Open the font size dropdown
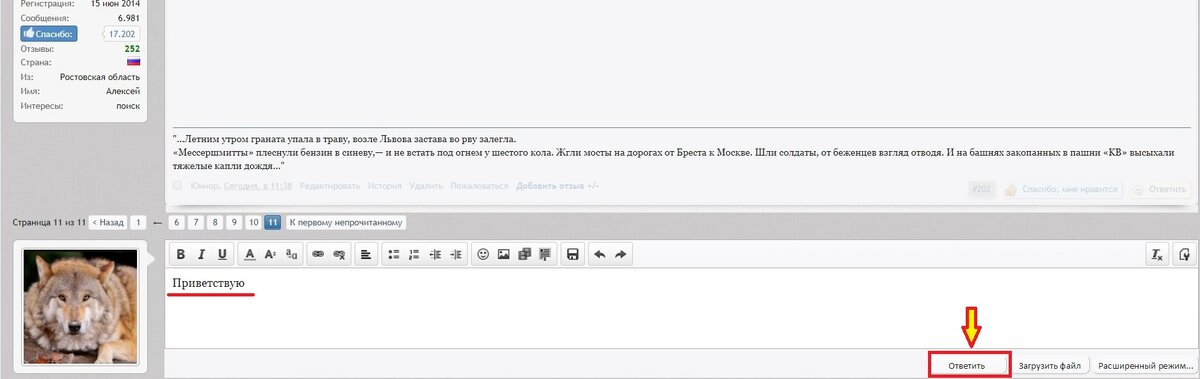The width and height of the screenshot is (1200, 379). [270, 255]
